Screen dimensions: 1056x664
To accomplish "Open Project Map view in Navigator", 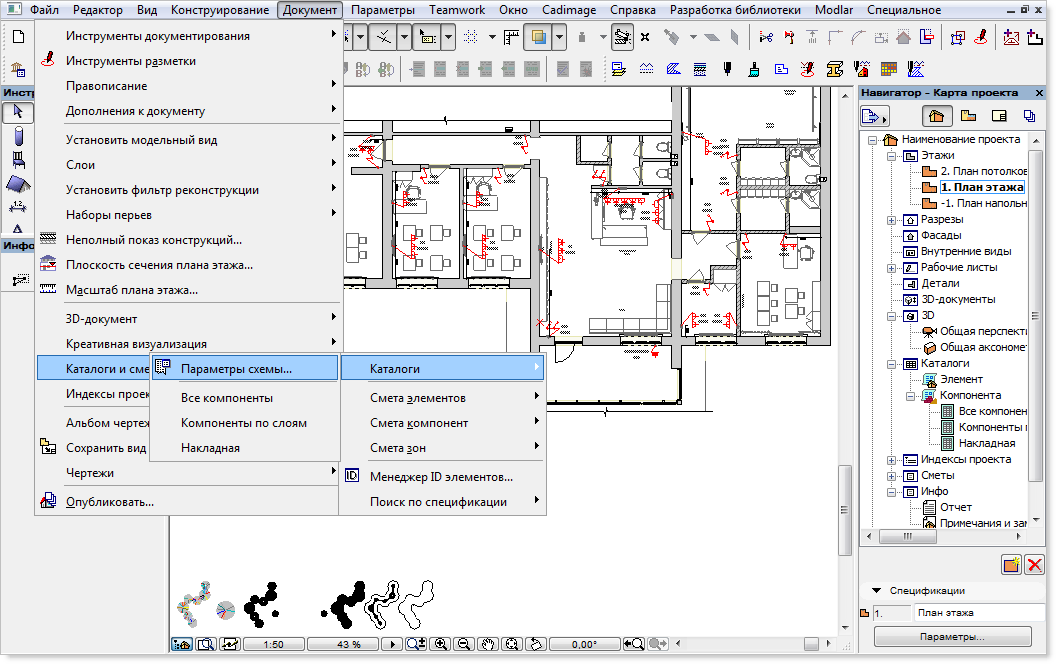I will coord(936,117).
